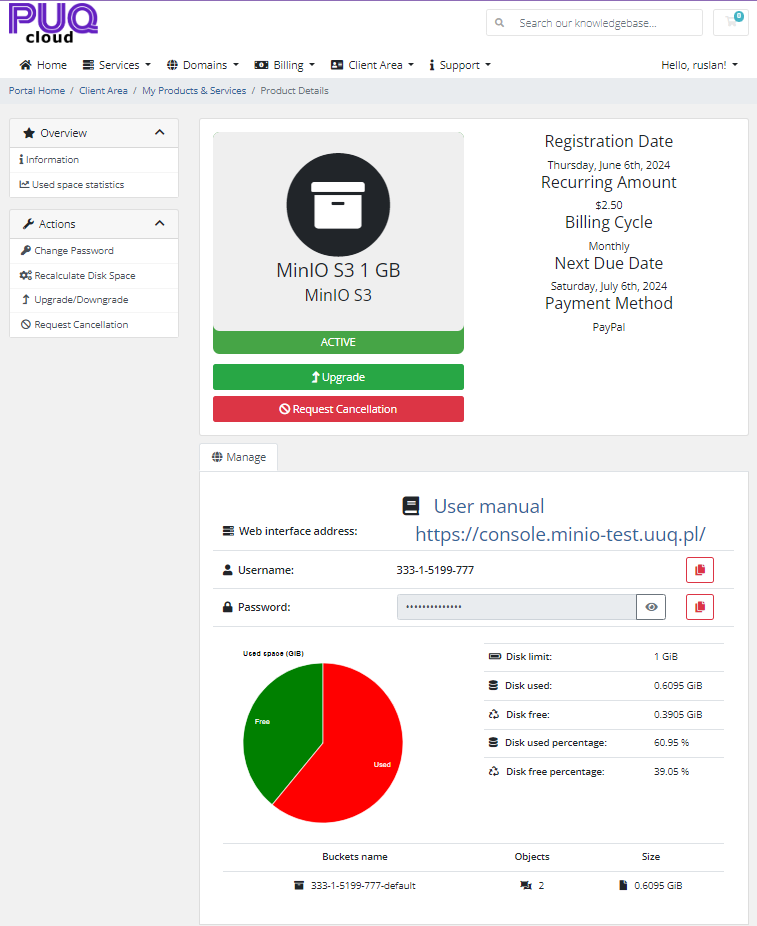Select Recalculate Disk Space action
The height and width of the screenshot is (926, 757).
click(94, 275)
